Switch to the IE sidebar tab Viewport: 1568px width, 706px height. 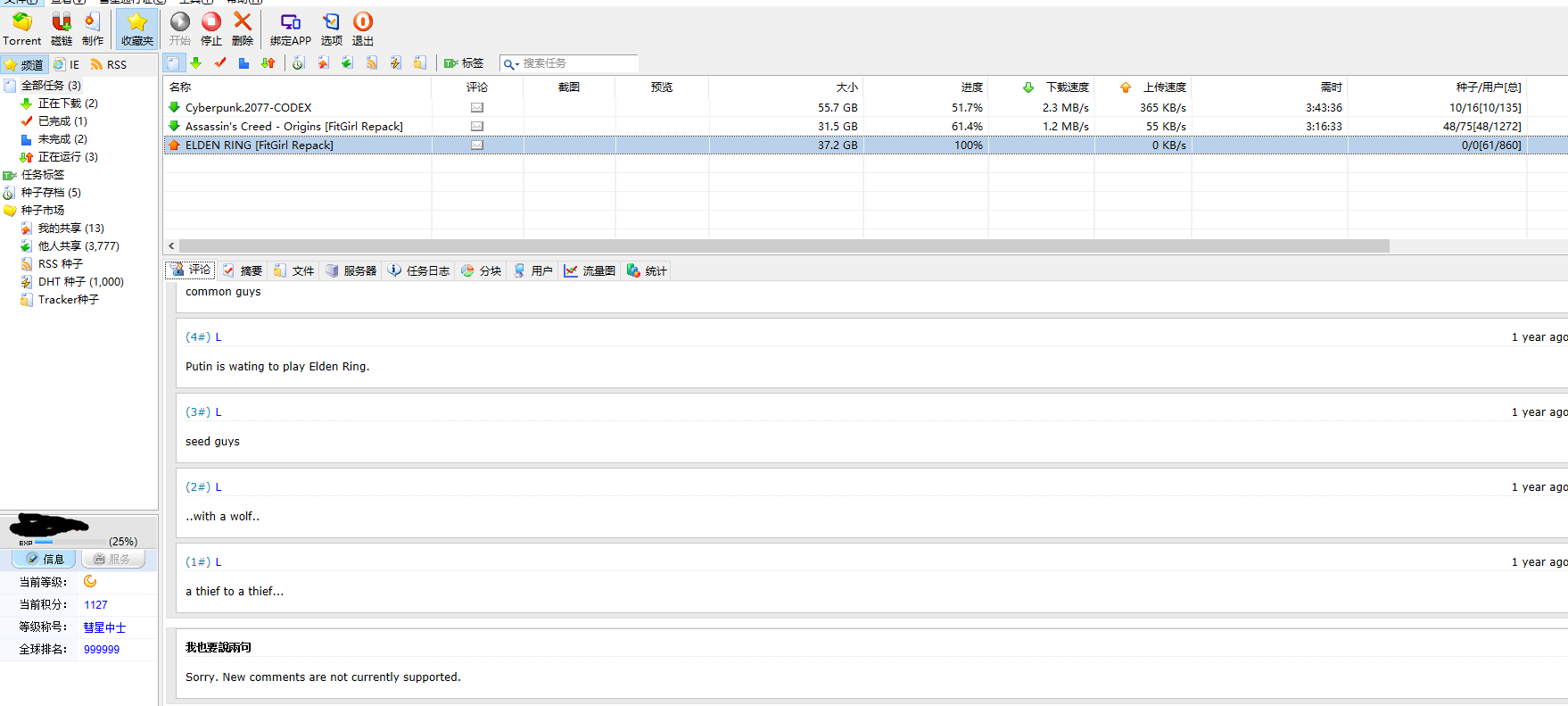click(x=67, y=64)
